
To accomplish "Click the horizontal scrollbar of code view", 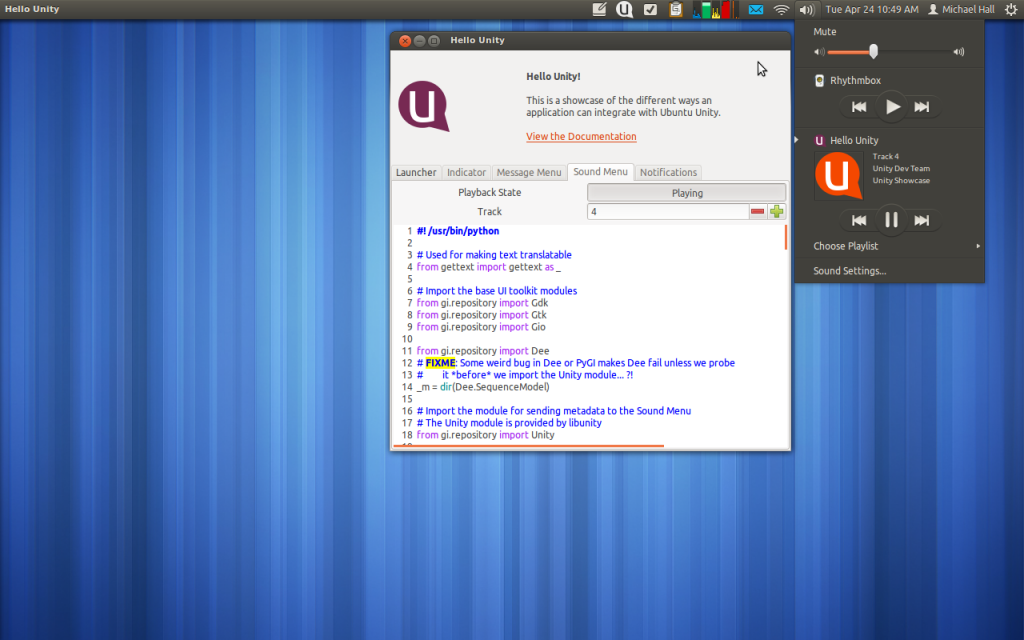I will [x=528, y=446].
